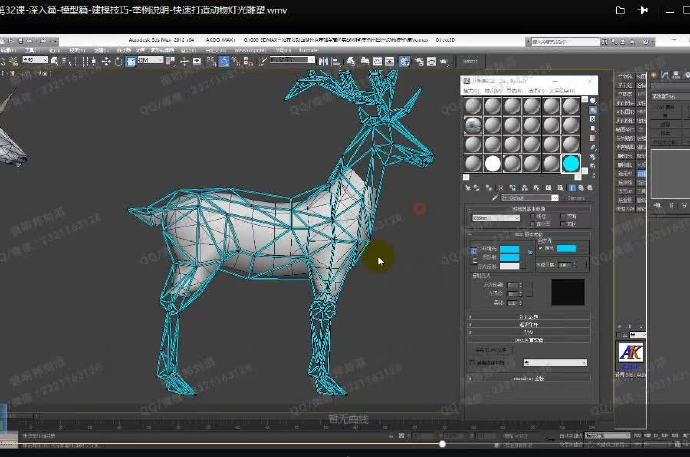
Task: Click the video progress slider handle
Action: coord(442,444)
